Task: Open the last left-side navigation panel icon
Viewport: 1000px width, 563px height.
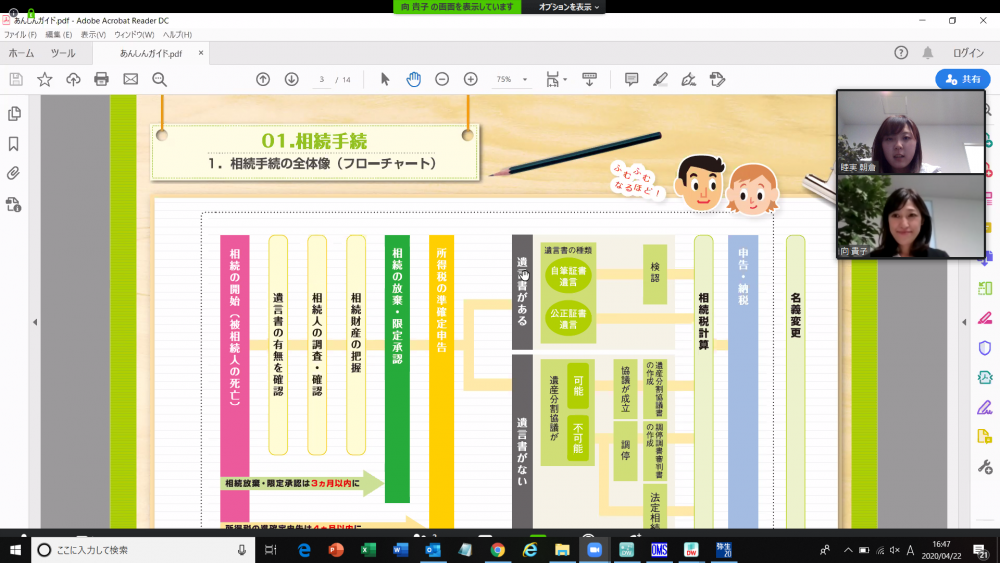Action: click(x=13, y=204)
